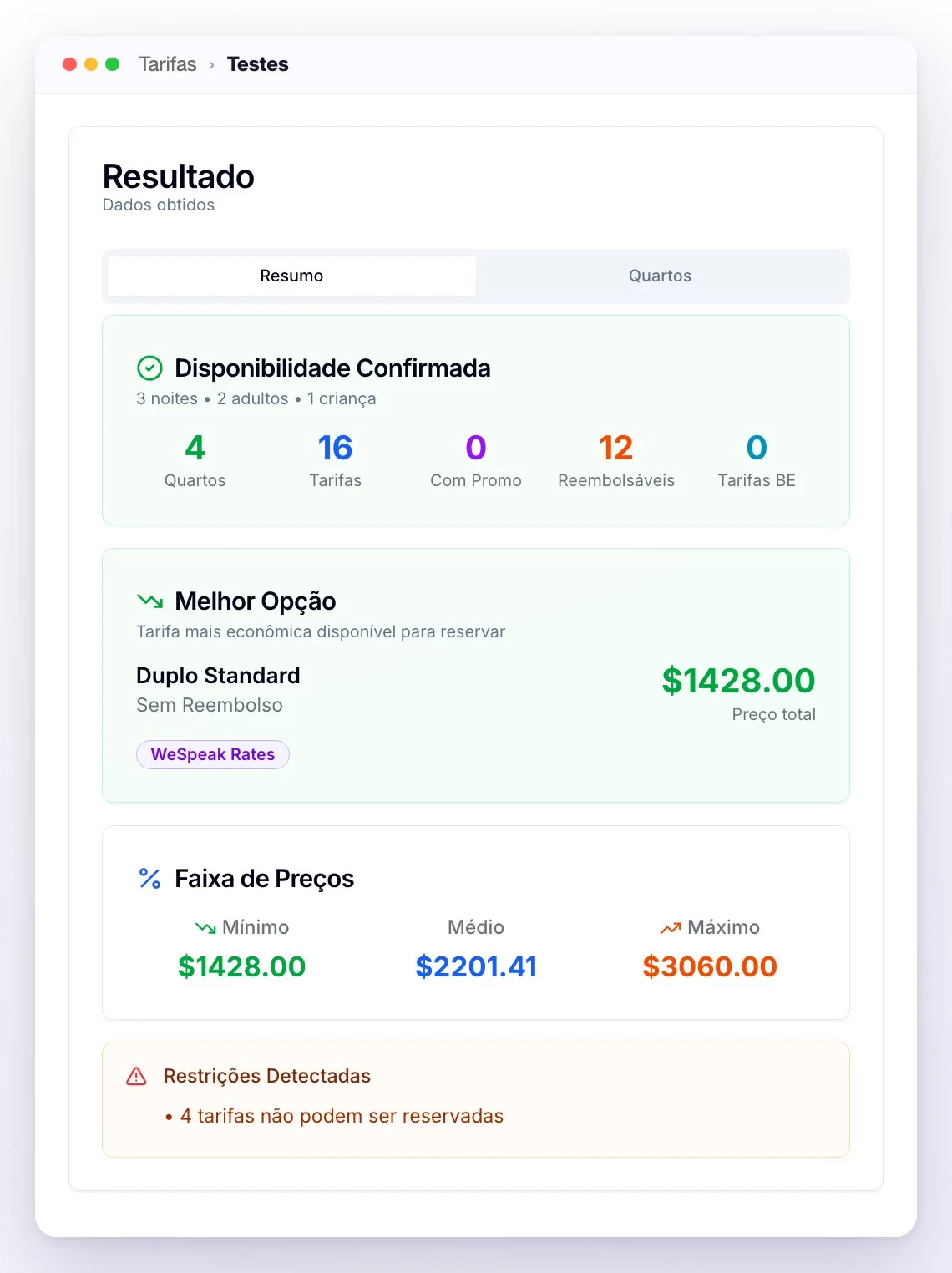This screenshot has width=952, height=1273.
Task: Click the green maximize window dot
Action: [x=113, y=64]
